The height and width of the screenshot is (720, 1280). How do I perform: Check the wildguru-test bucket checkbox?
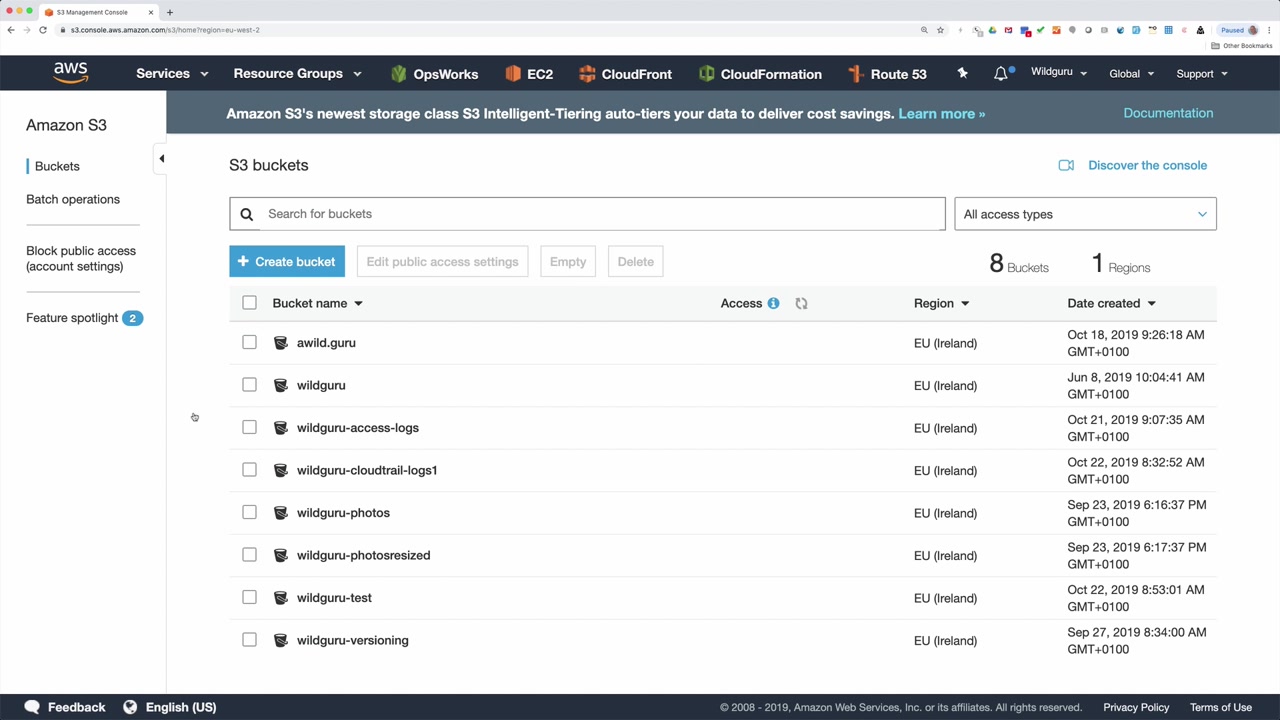[x=249, y=598]
